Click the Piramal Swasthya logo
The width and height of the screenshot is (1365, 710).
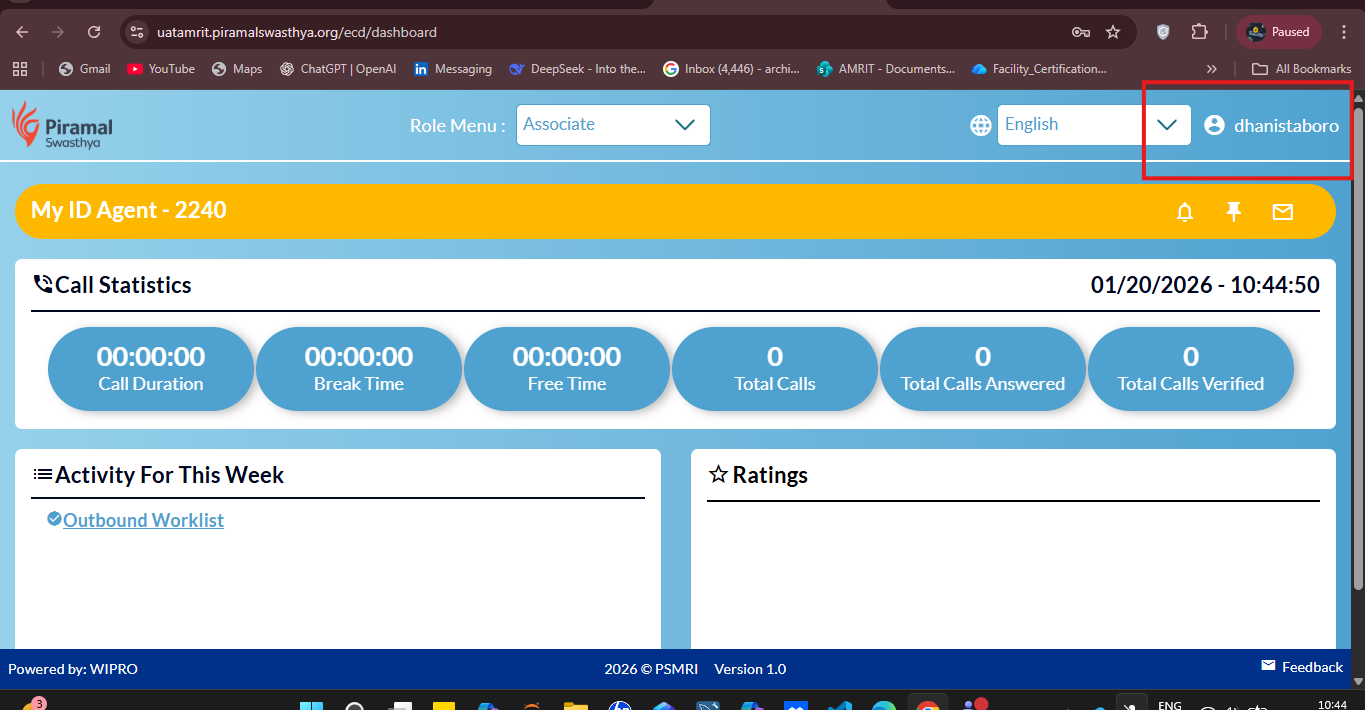pos(62,125)
